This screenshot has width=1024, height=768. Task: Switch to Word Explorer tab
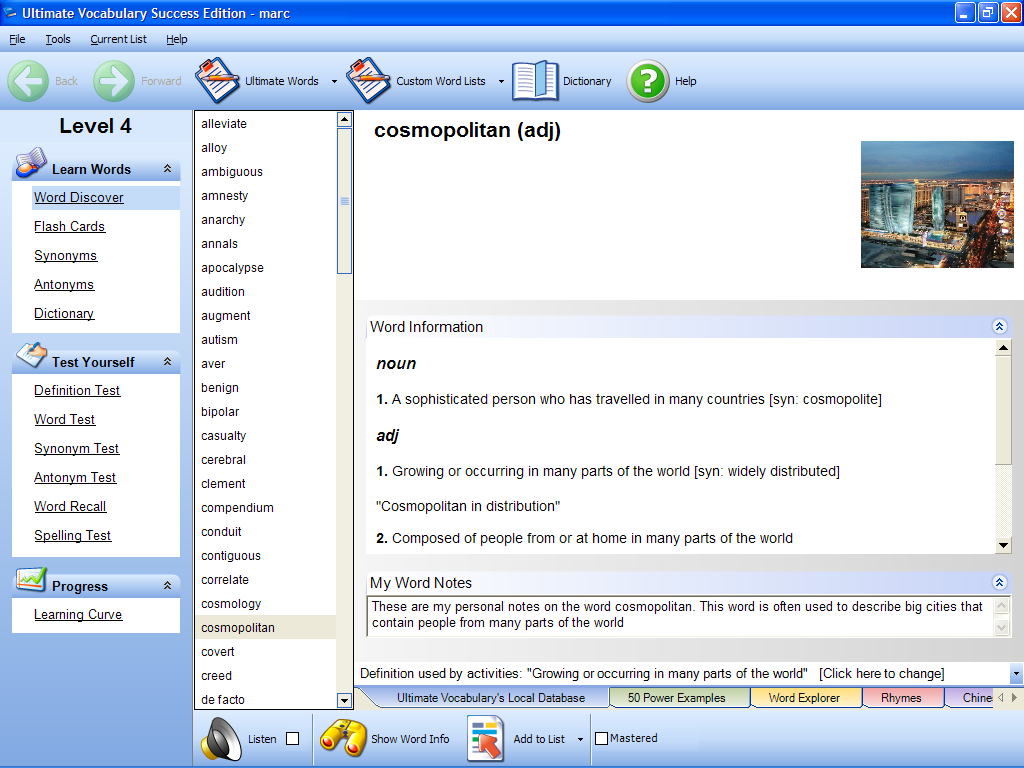point(804,697)
